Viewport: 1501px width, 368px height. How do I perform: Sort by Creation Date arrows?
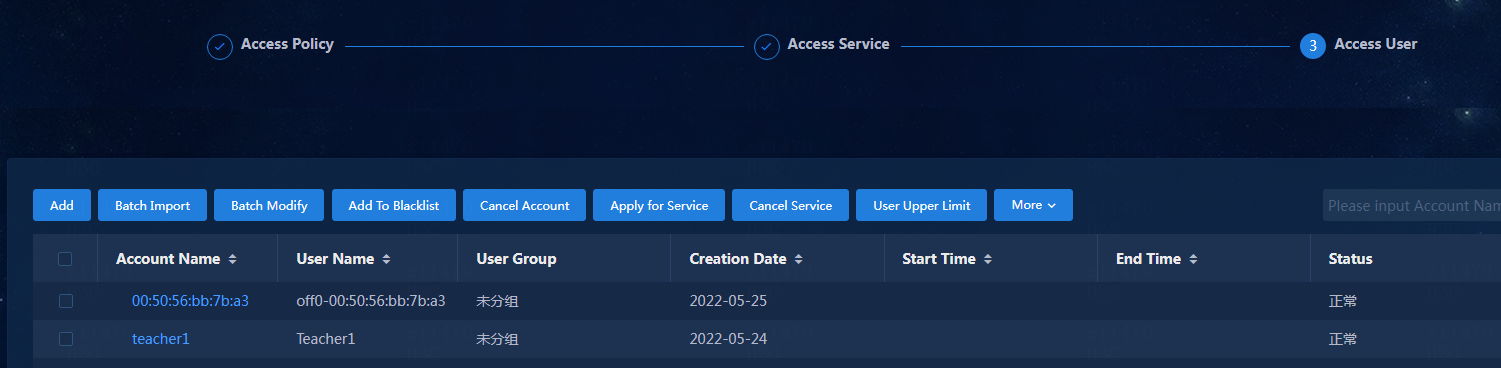click(799, 259)
